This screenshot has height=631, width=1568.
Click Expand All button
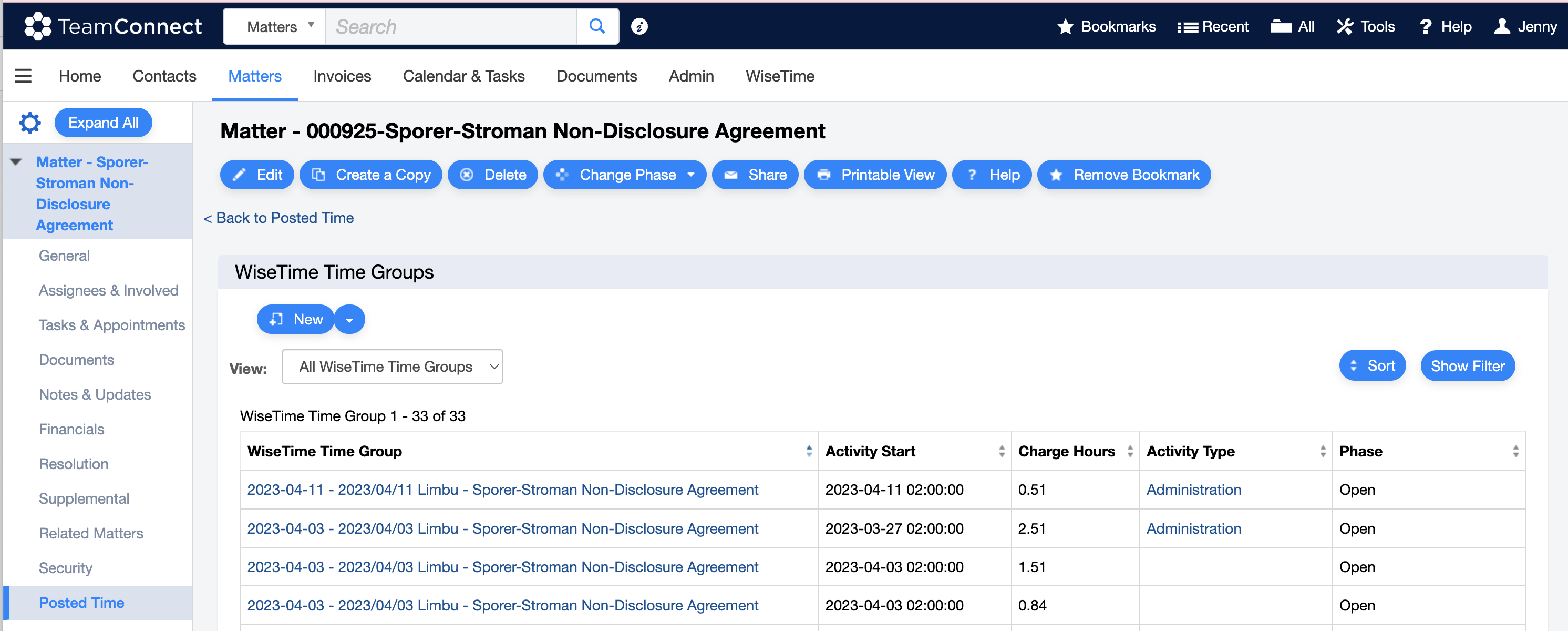pyautogui.click(x=103, y=123)
